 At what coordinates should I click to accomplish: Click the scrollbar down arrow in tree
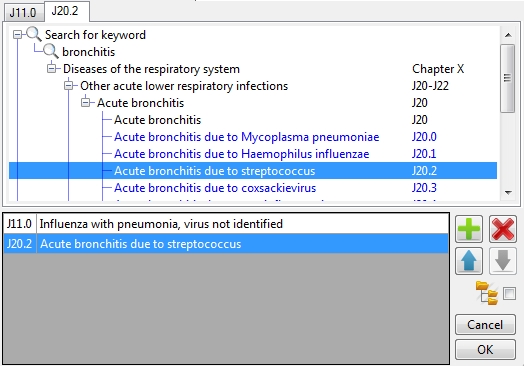508,193
